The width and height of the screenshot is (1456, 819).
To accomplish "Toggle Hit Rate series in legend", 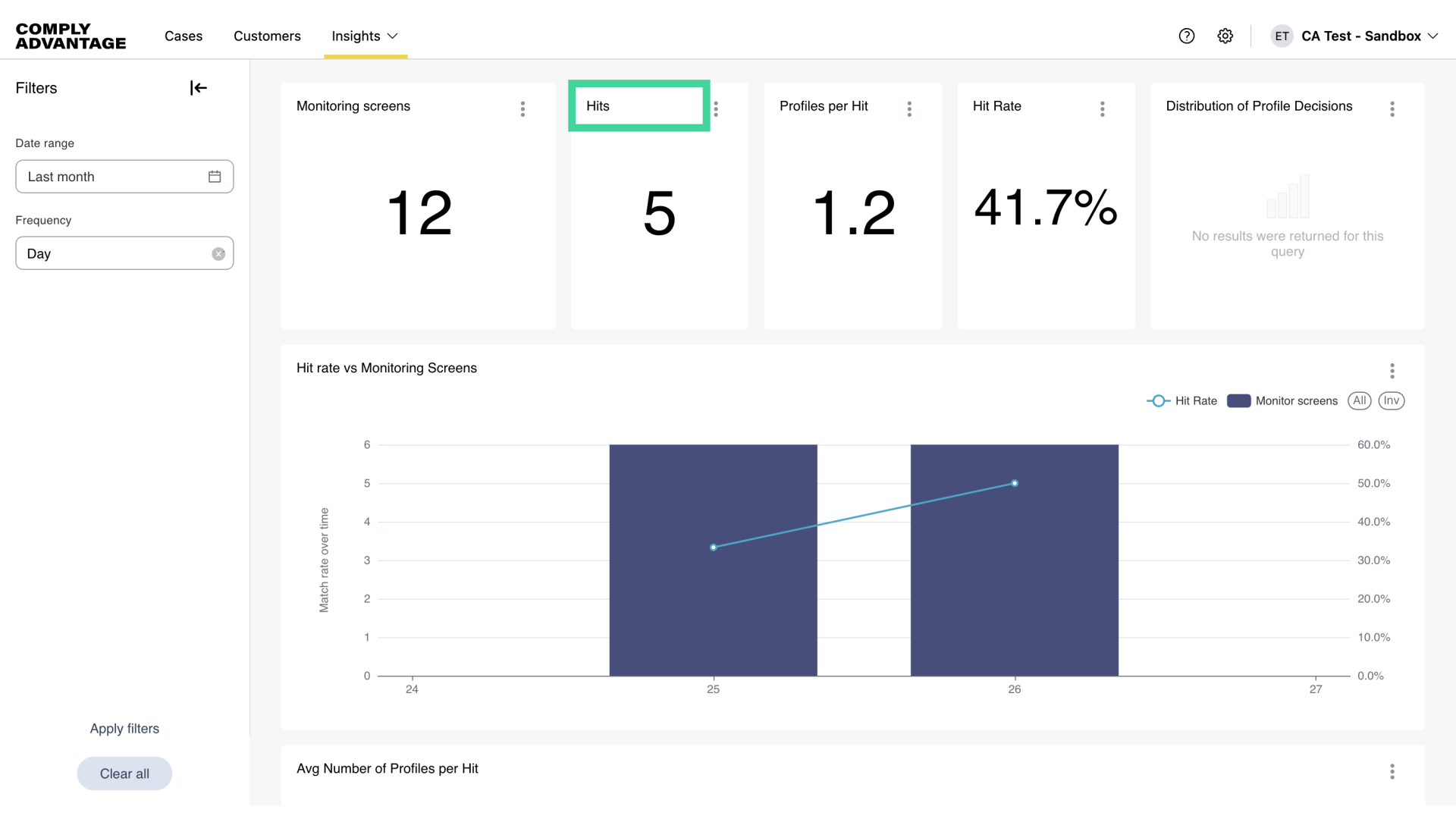I will pyautogui.click(x=1182, y=401).
